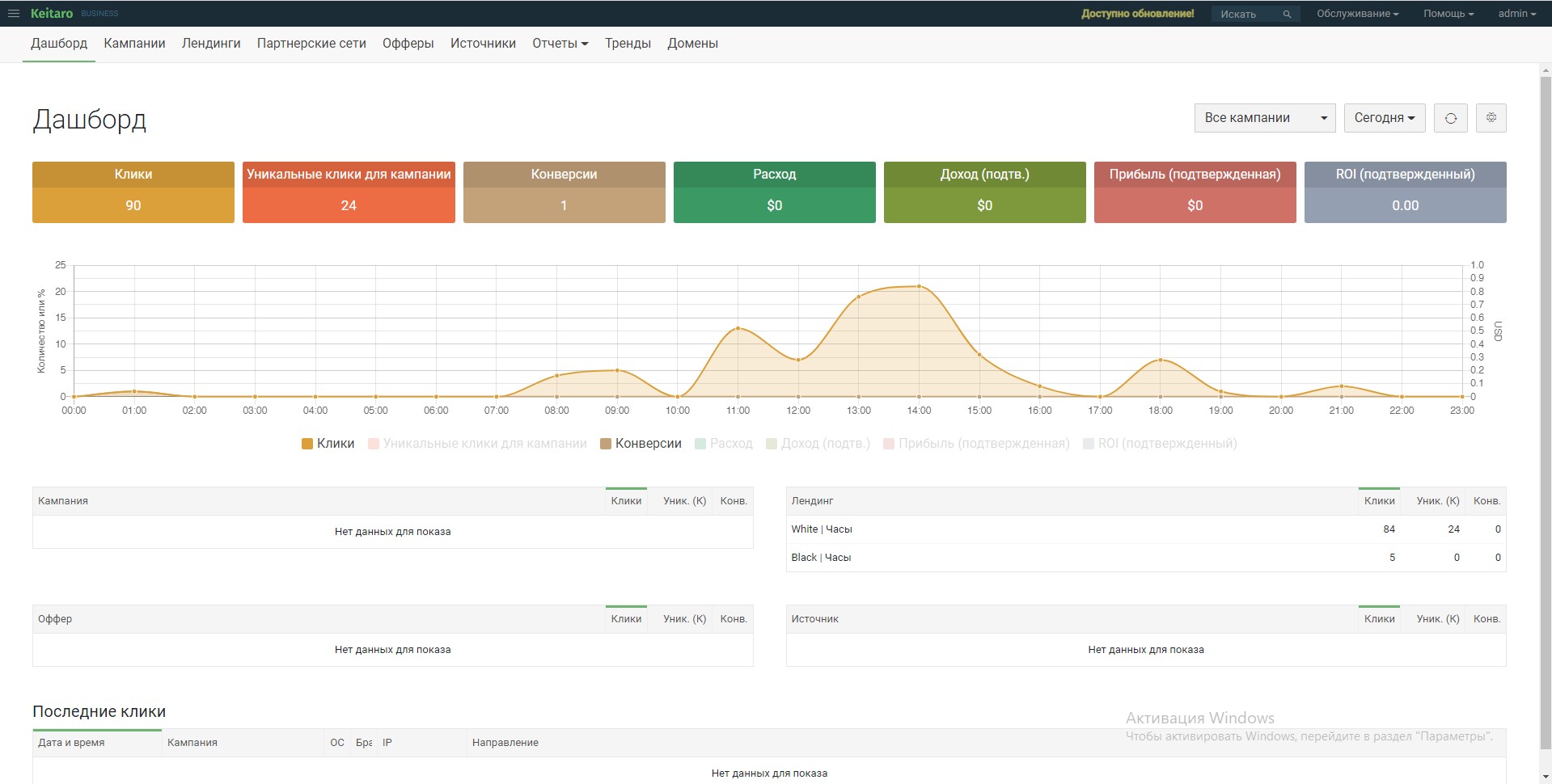Click the Прибыль (подтвержденная) summary card
The image size is (1552, 784).
(1195, 192)
